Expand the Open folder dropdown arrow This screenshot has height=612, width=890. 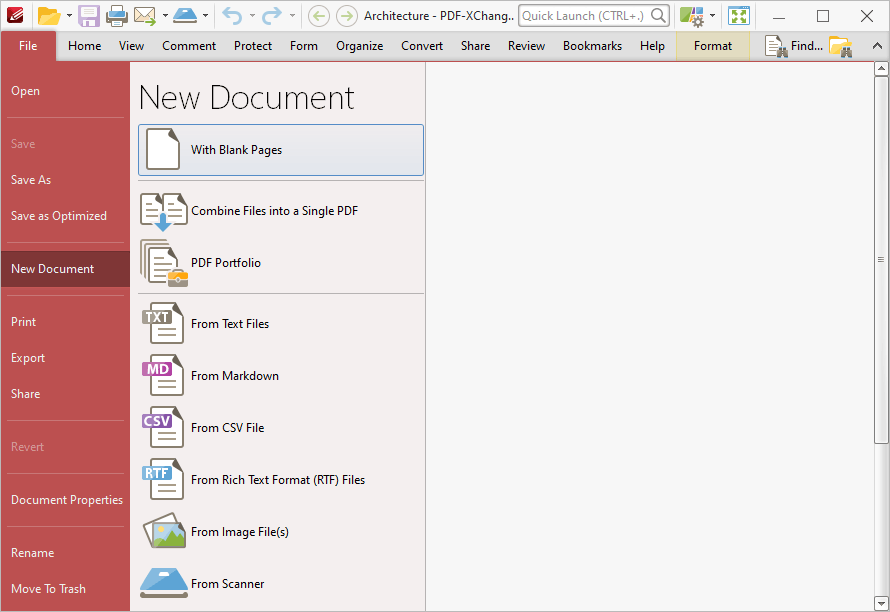click(x=69, y=16)
